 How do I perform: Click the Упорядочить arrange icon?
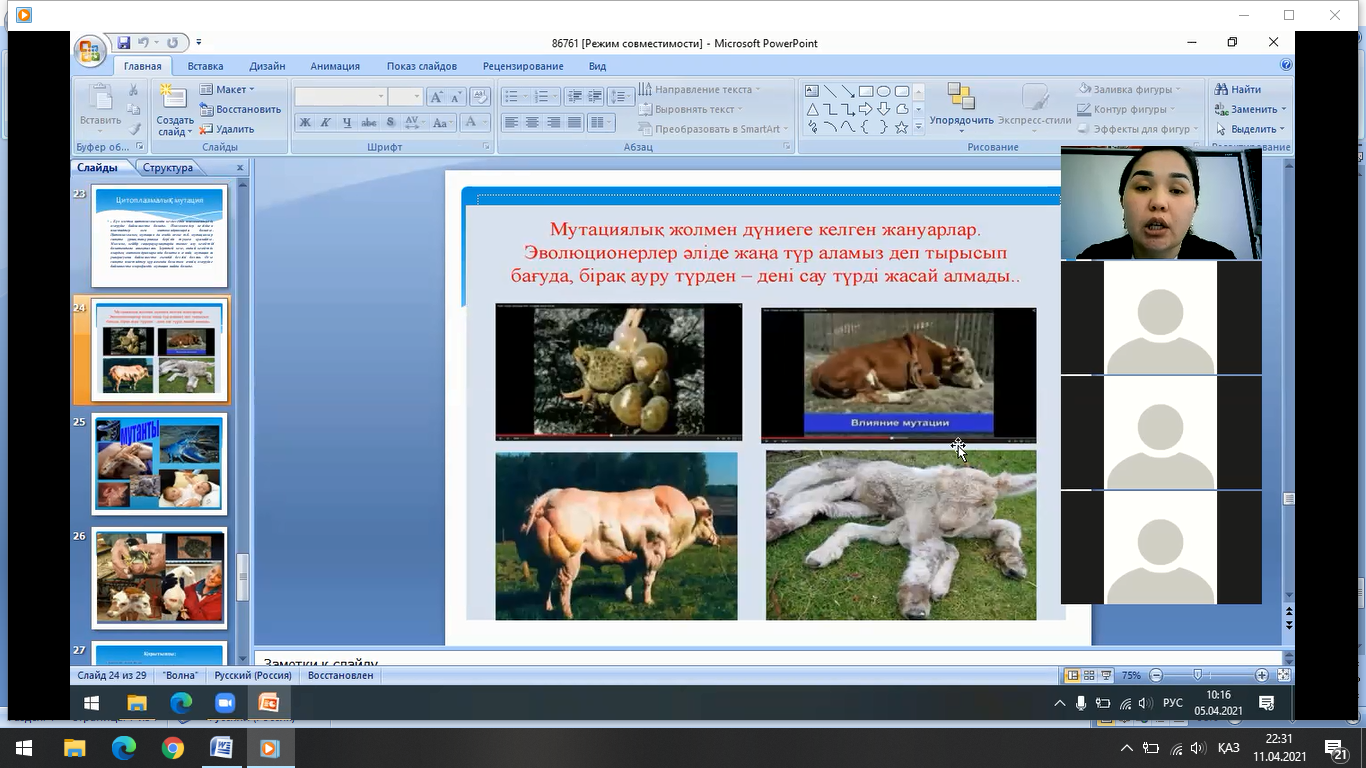961,98
